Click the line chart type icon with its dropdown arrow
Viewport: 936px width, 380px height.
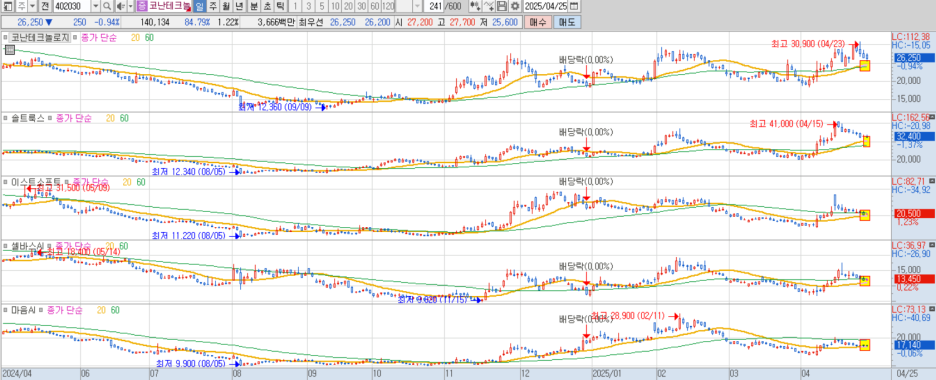pyautogui.click(x=488, y=7)
